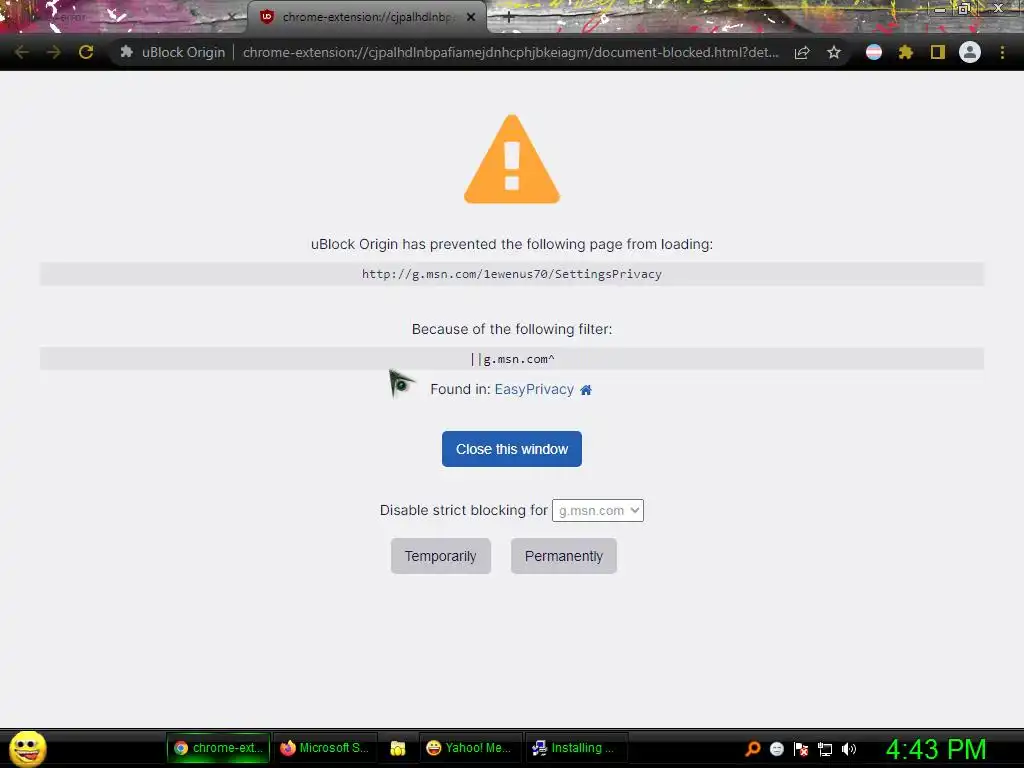Expand the g.msn.com strict blocking dropdown

tap(598, 511)
